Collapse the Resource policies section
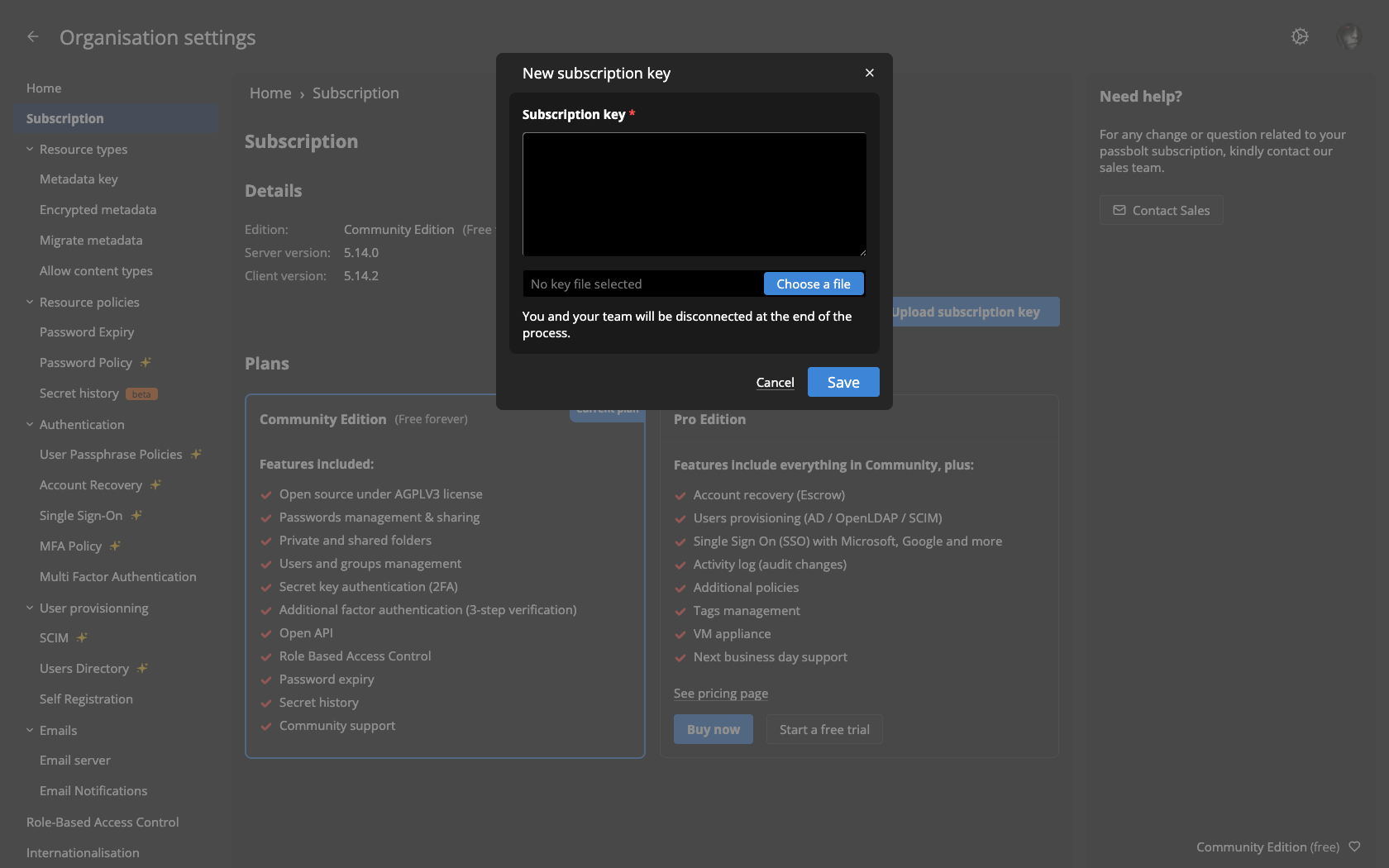1389x868 pixels. tap(30, 302)
